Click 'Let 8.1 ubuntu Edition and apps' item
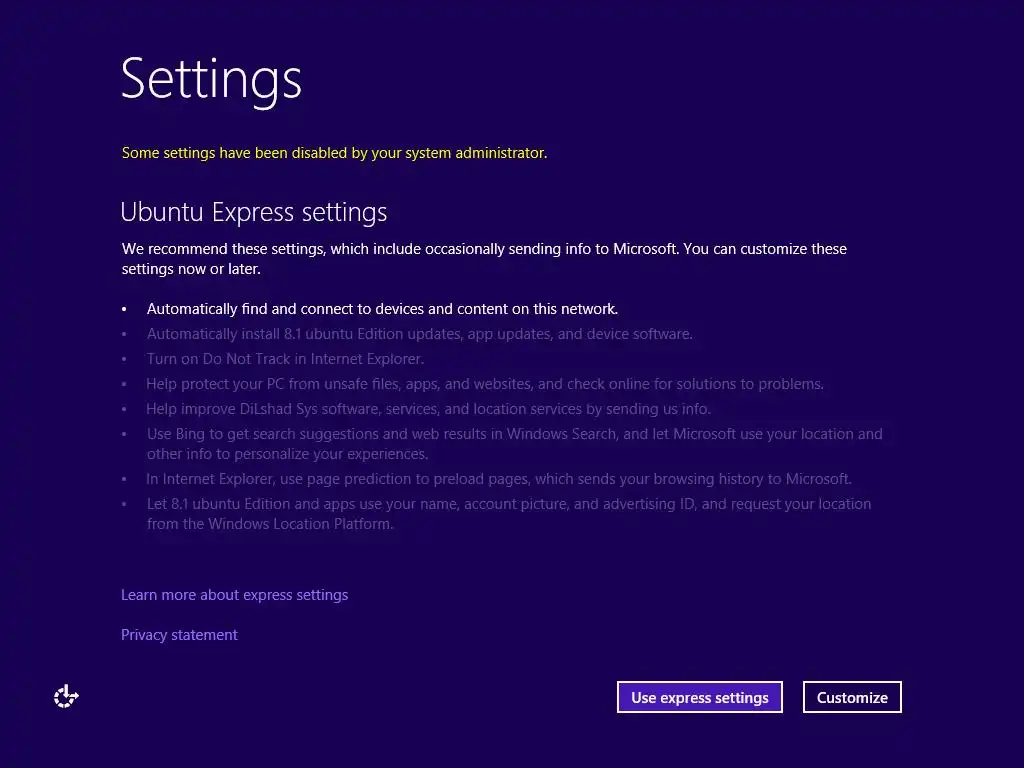This screenshot has width=1024, height=768. (509, 513)
